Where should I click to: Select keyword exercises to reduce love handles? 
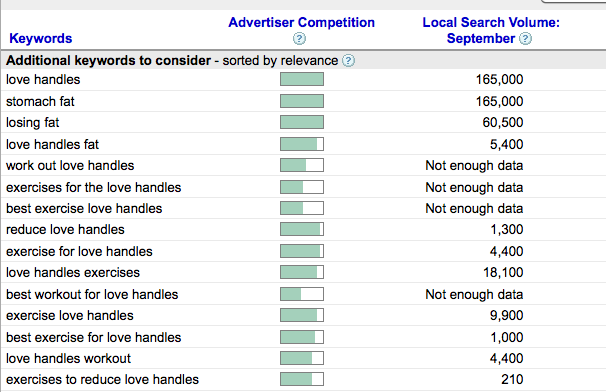tap(102, 380)
